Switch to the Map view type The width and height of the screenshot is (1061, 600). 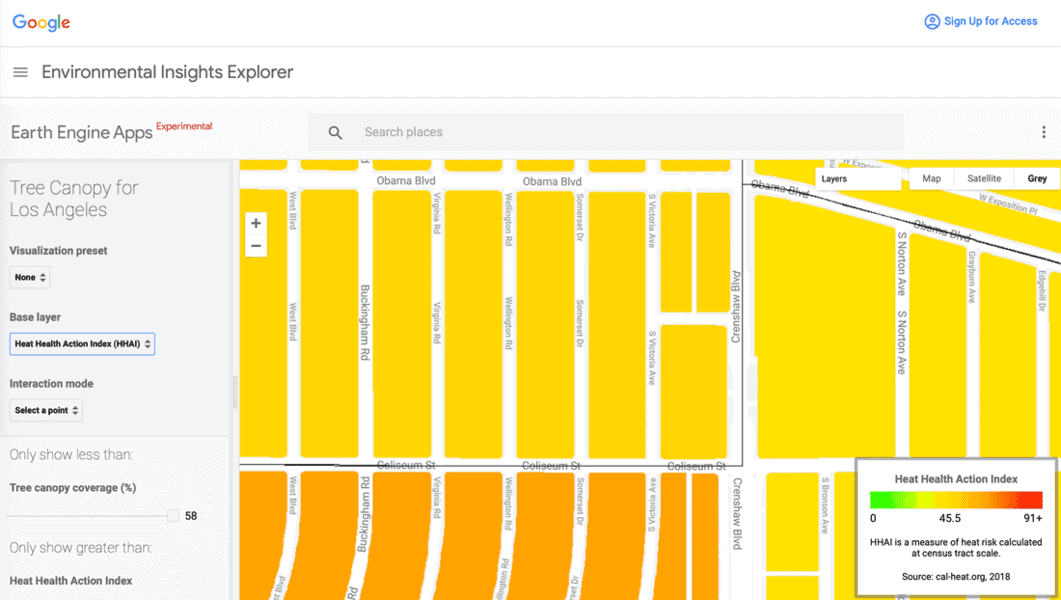[x=931, y=179]
